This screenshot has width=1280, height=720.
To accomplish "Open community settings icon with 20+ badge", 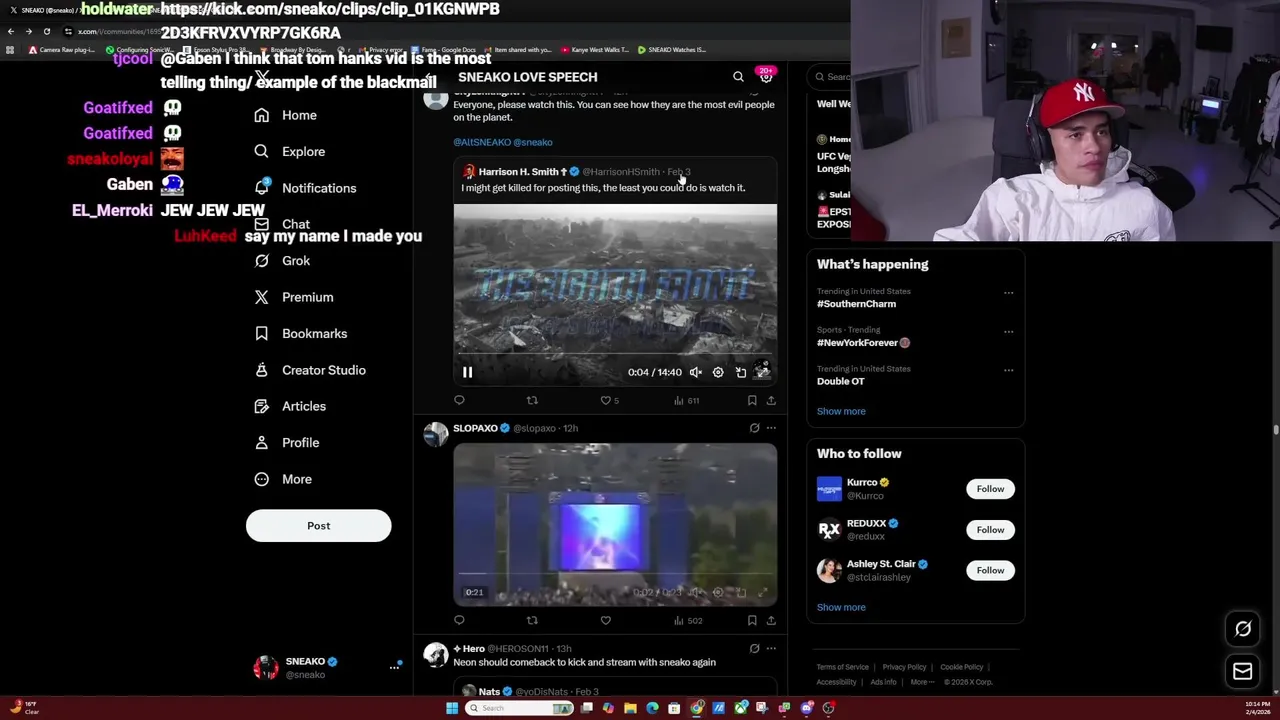I will (x=766, y=77).
